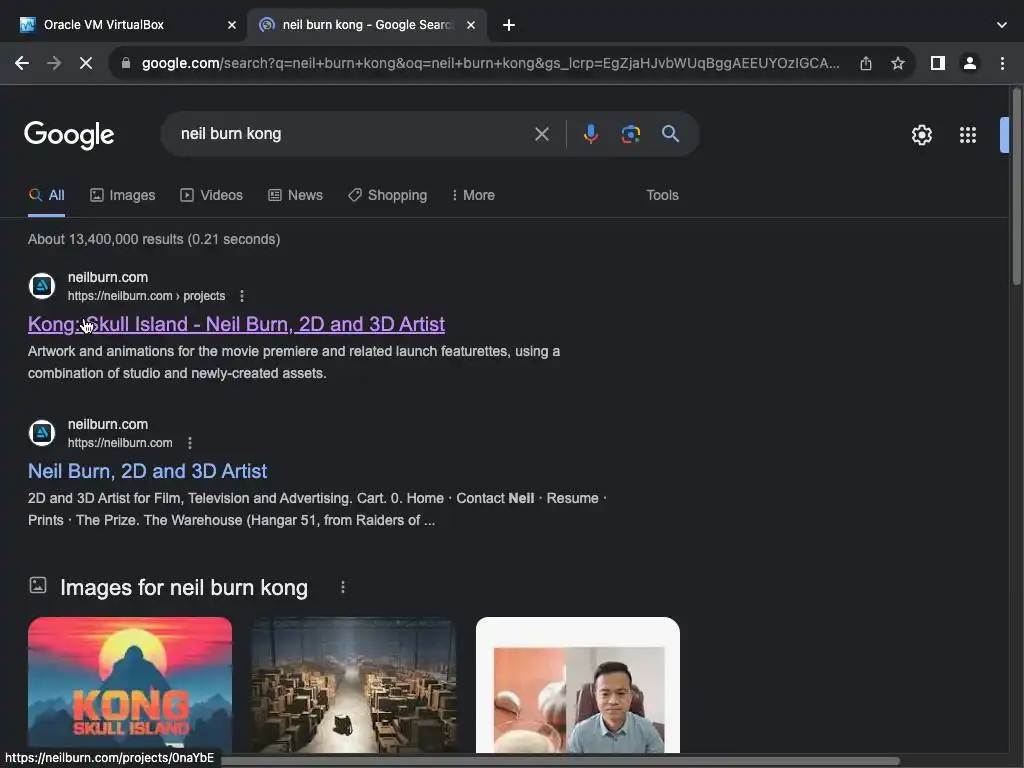Bookmark this tab with the star icon

898,63
